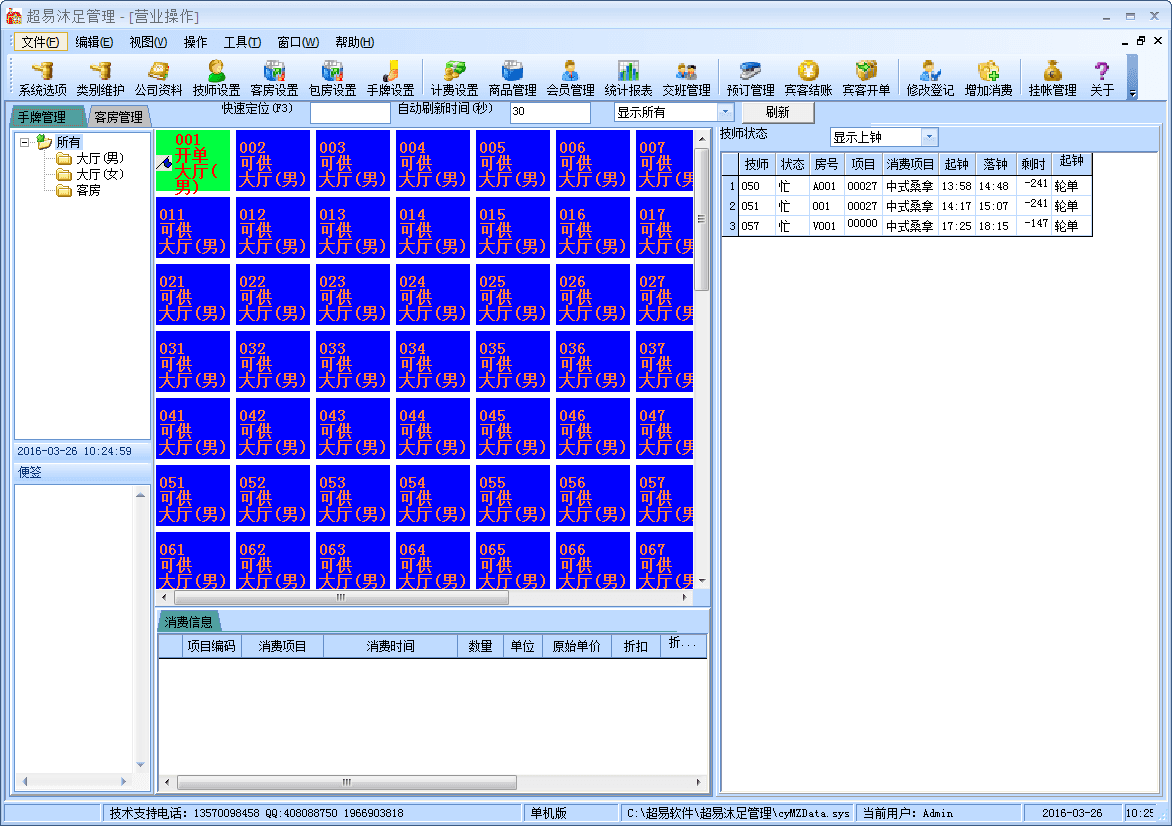Click the 统计报表 statistics report icon
The width and height of the screenshot is (1172, 826).
628,78
